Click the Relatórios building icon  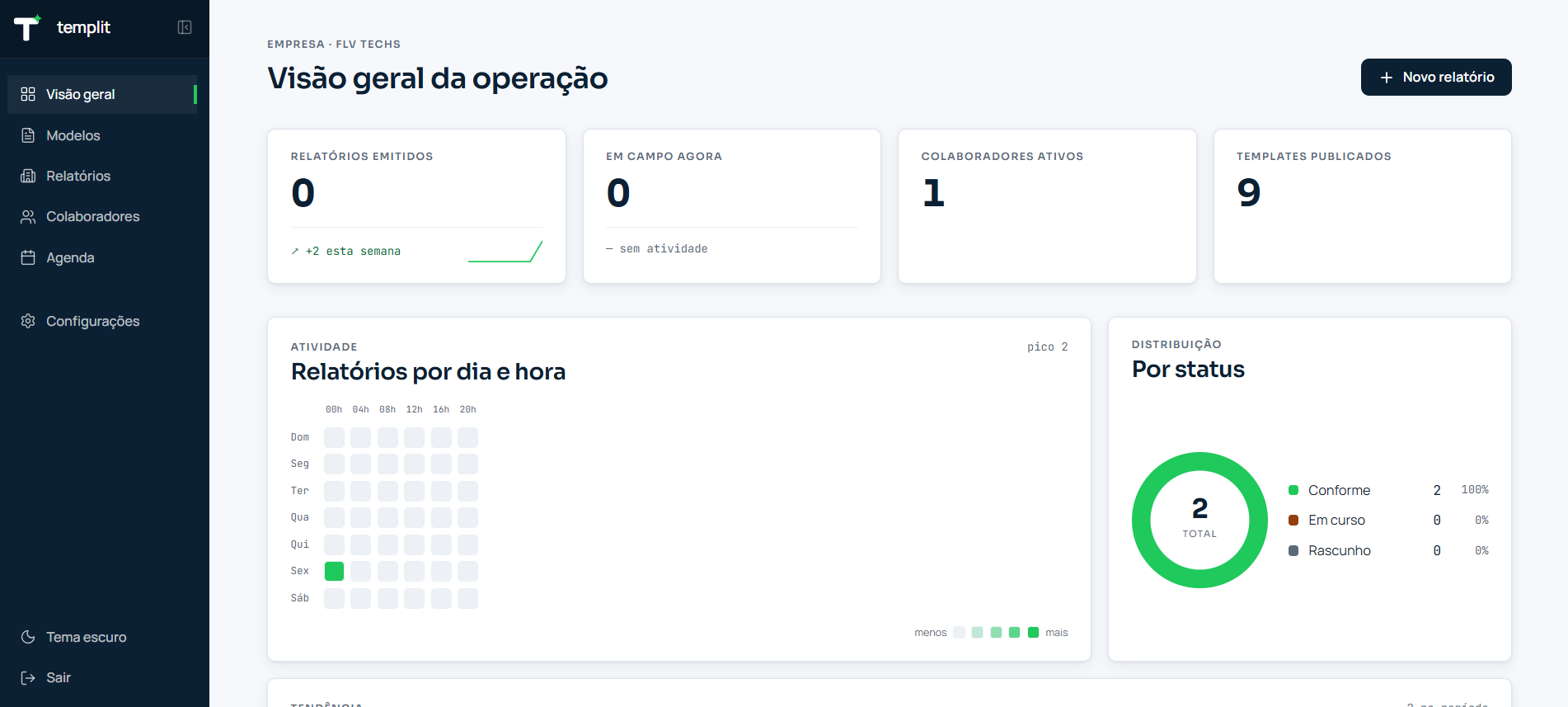pos(28,176)
